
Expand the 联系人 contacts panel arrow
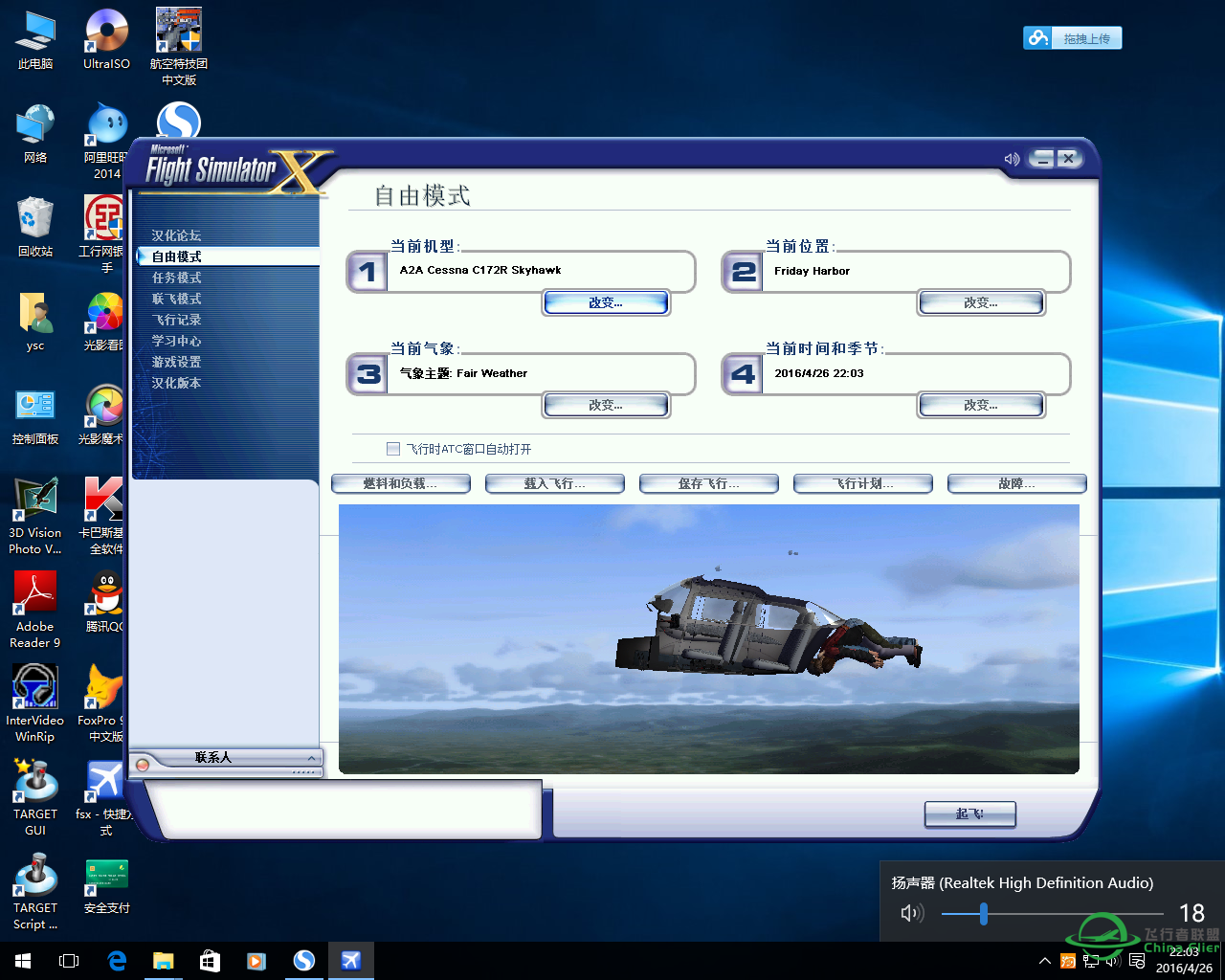(311, 757)
